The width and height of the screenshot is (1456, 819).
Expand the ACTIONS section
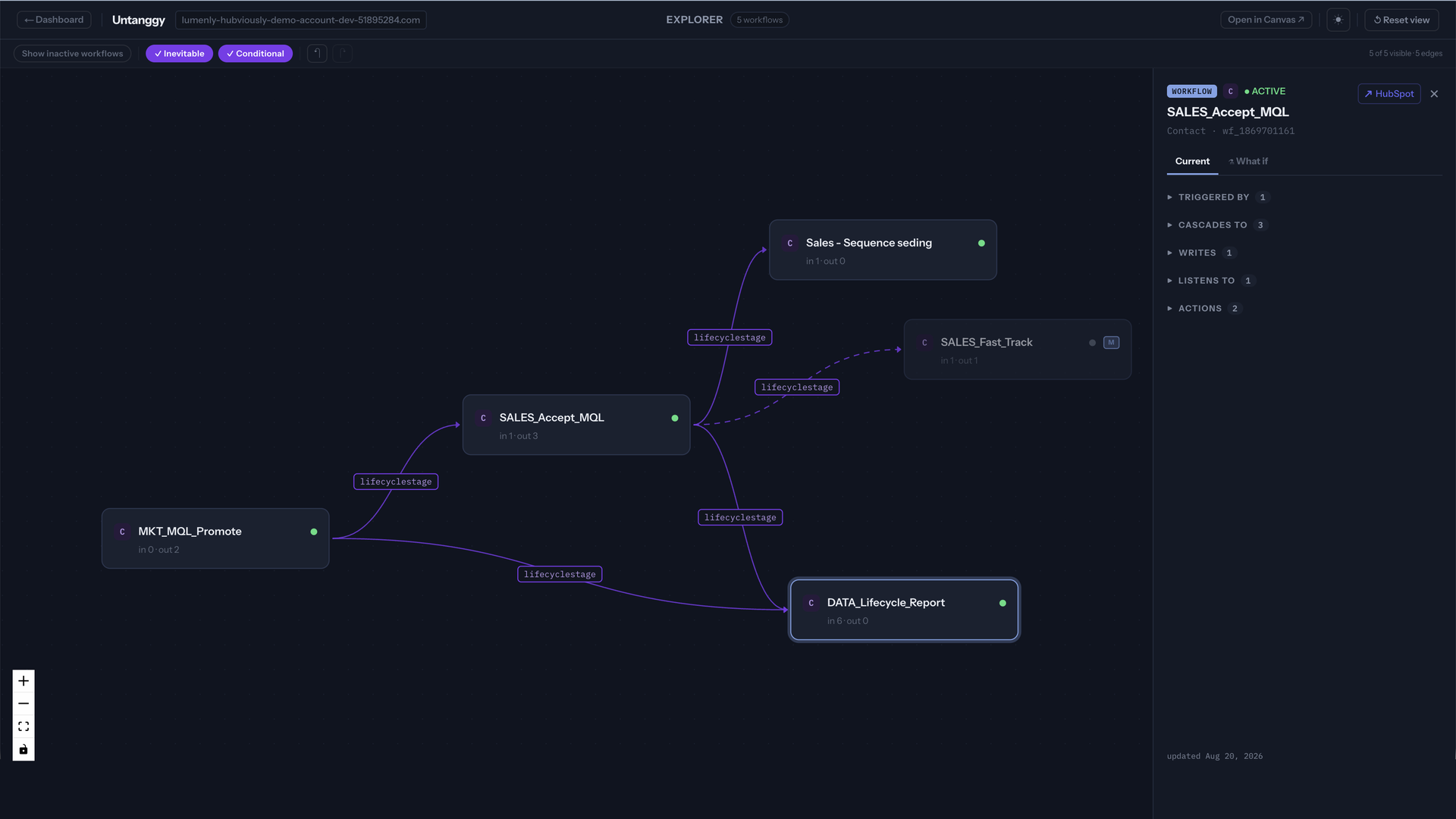[x=1204, y=309]
